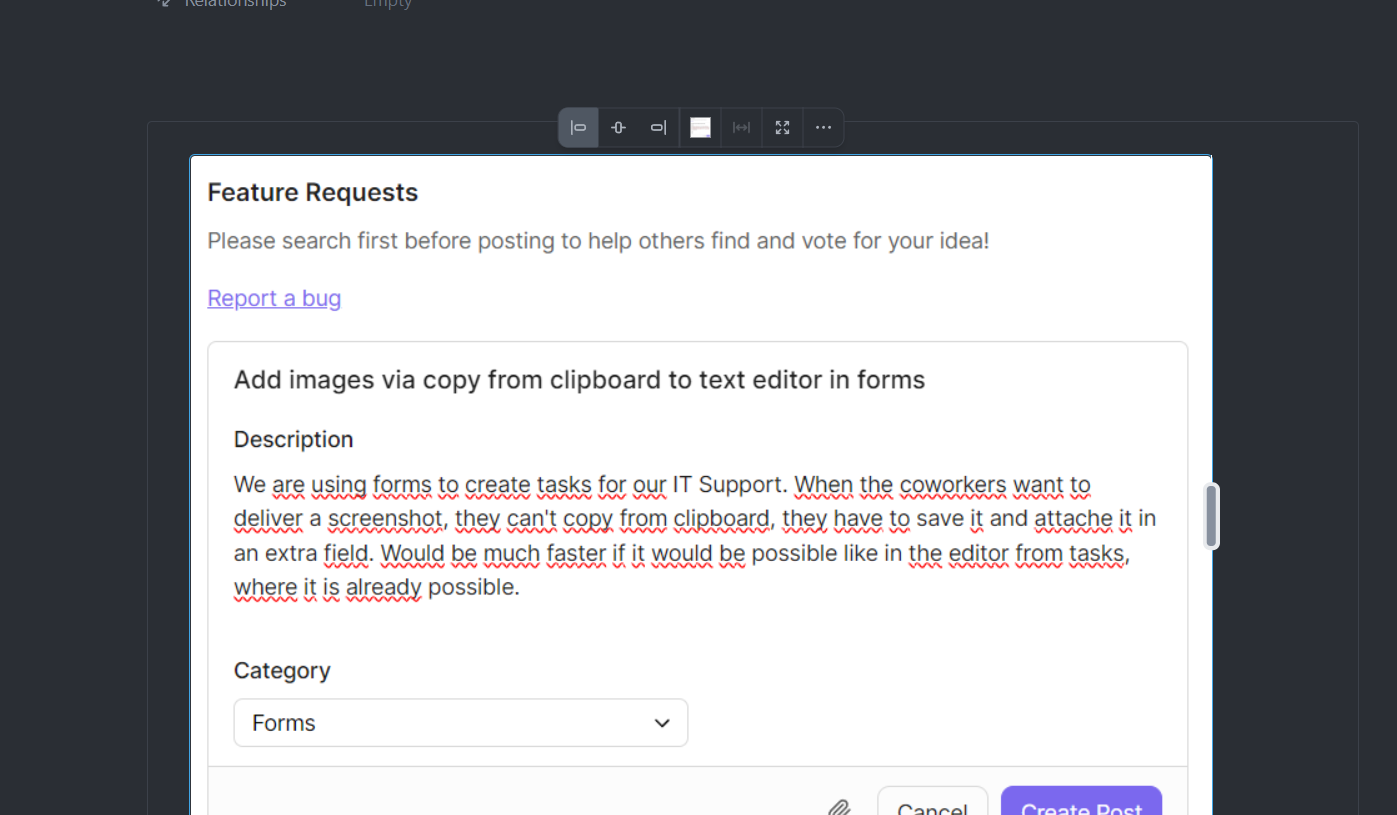Expand the embed to fullscreen view
The height and width of the screenshot is (815, 1397).
tap(782, 128)
